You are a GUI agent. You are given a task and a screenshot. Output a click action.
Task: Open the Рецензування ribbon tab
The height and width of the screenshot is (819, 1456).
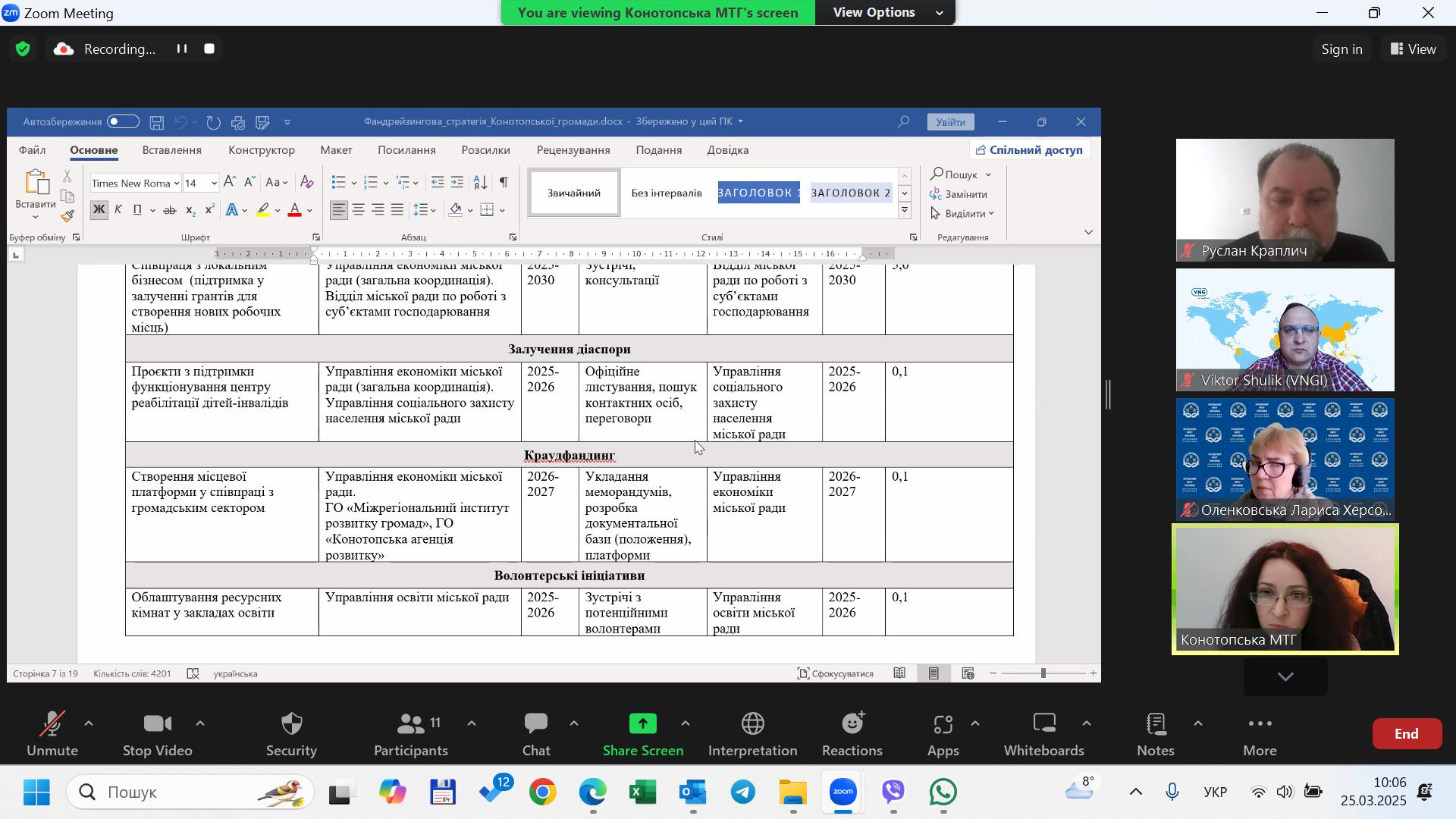point(573,150)
